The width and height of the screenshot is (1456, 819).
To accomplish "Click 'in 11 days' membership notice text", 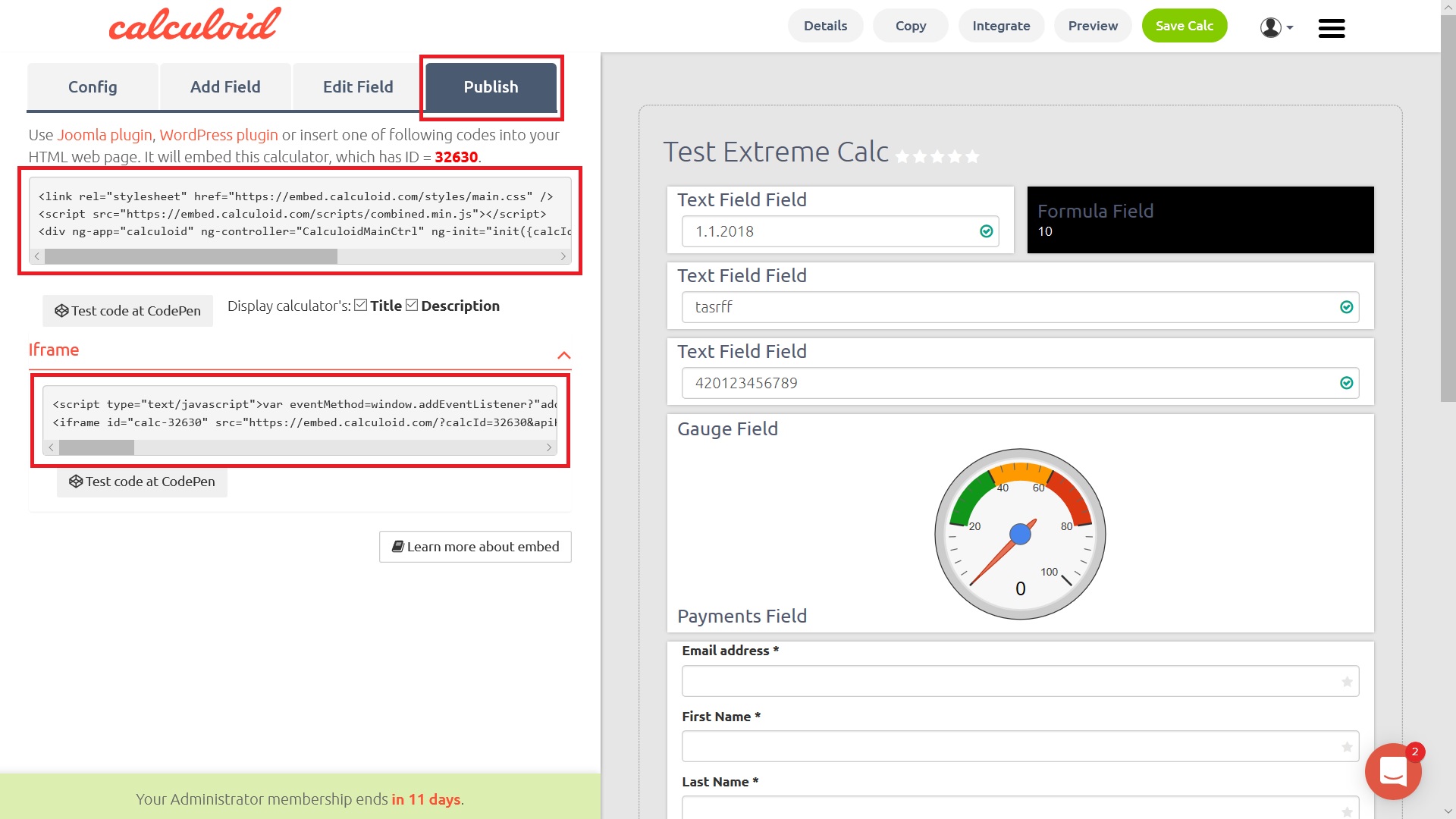I will tap(425, 799).
